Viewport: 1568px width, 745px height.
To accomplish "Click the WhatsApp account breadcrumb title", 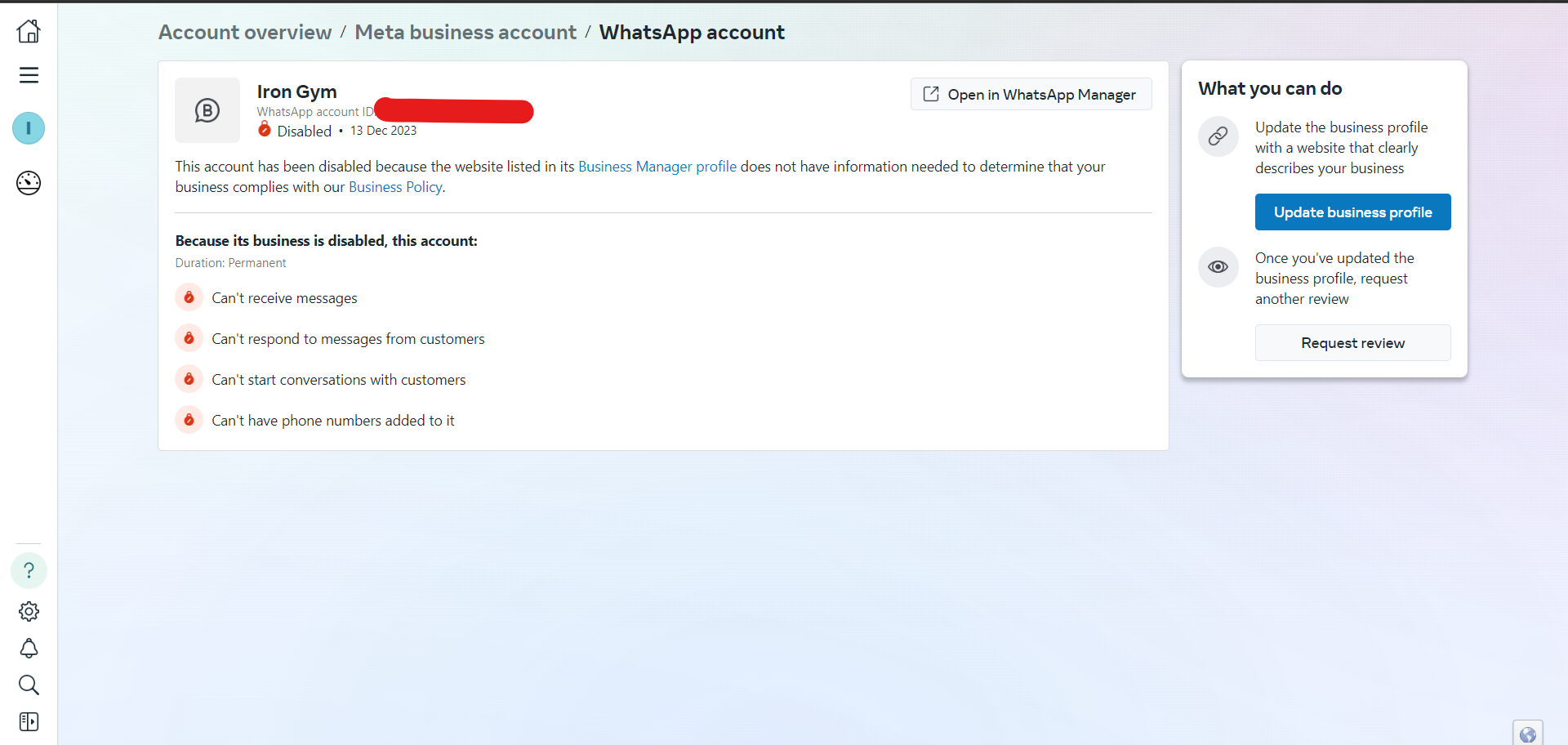I will [x=692, y=33].
